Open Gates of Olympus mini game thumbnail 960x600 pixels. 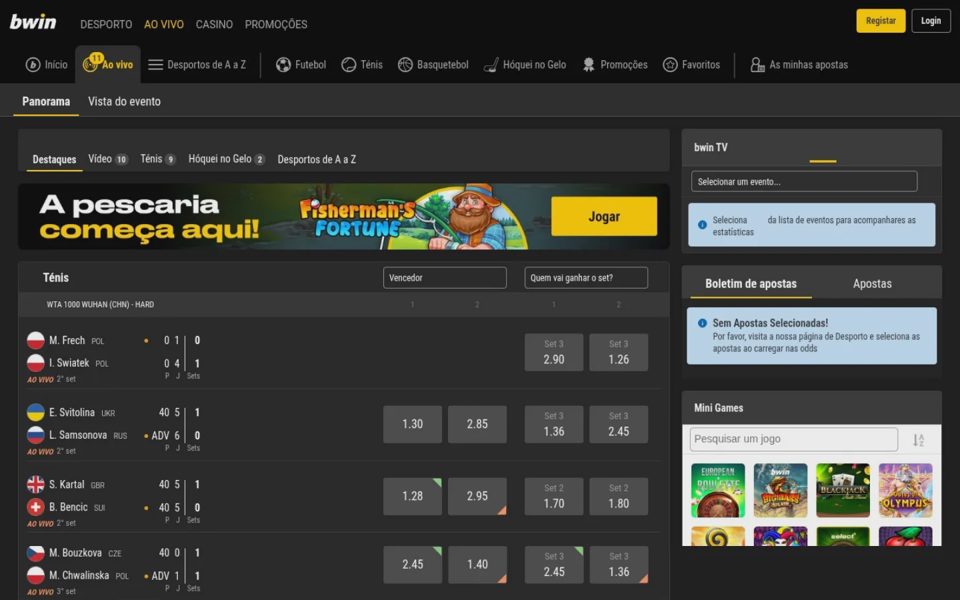pos(906,490)
